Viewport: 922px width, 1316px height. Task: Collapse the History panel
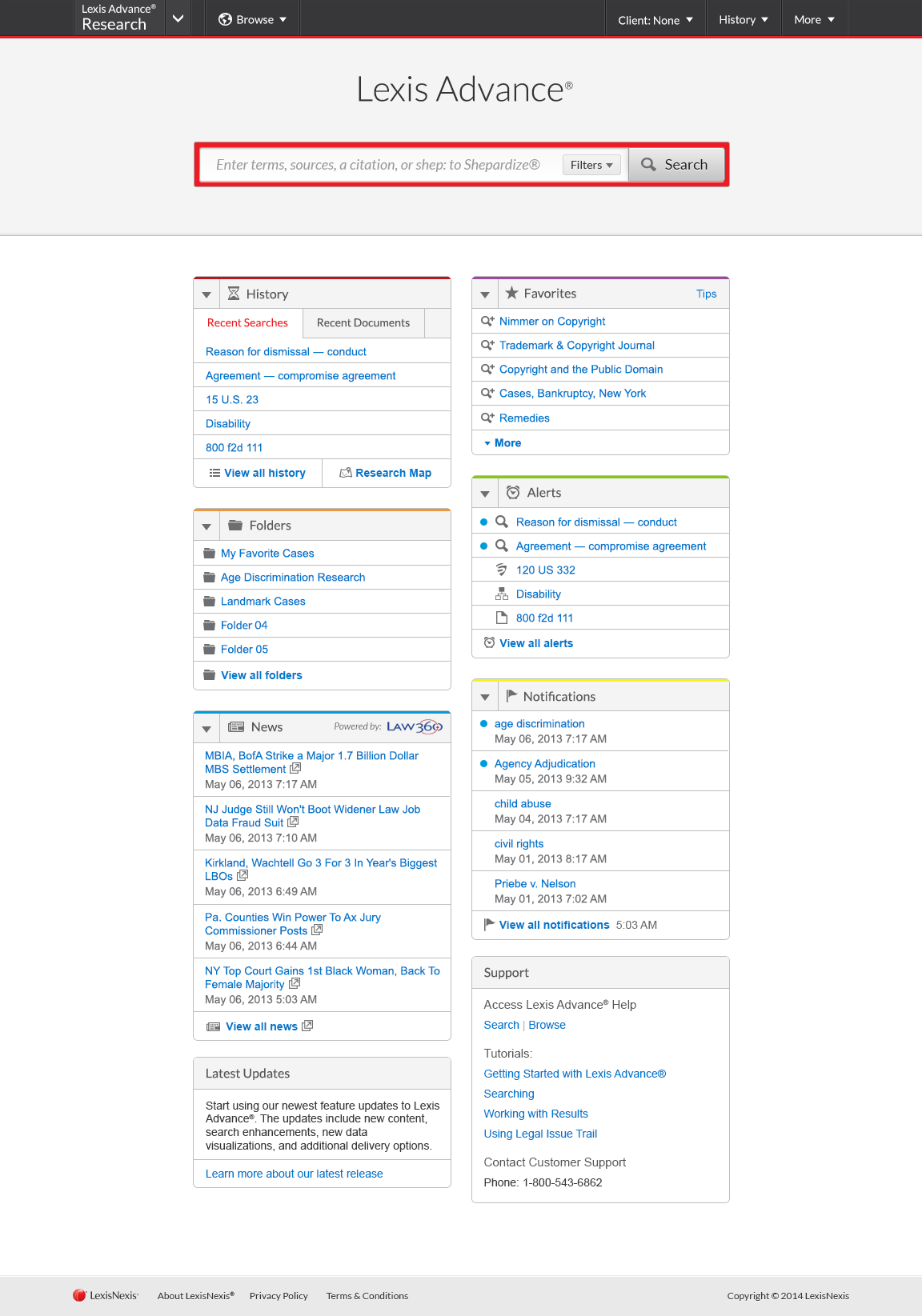pyautogui.click(x=206, y=294)
